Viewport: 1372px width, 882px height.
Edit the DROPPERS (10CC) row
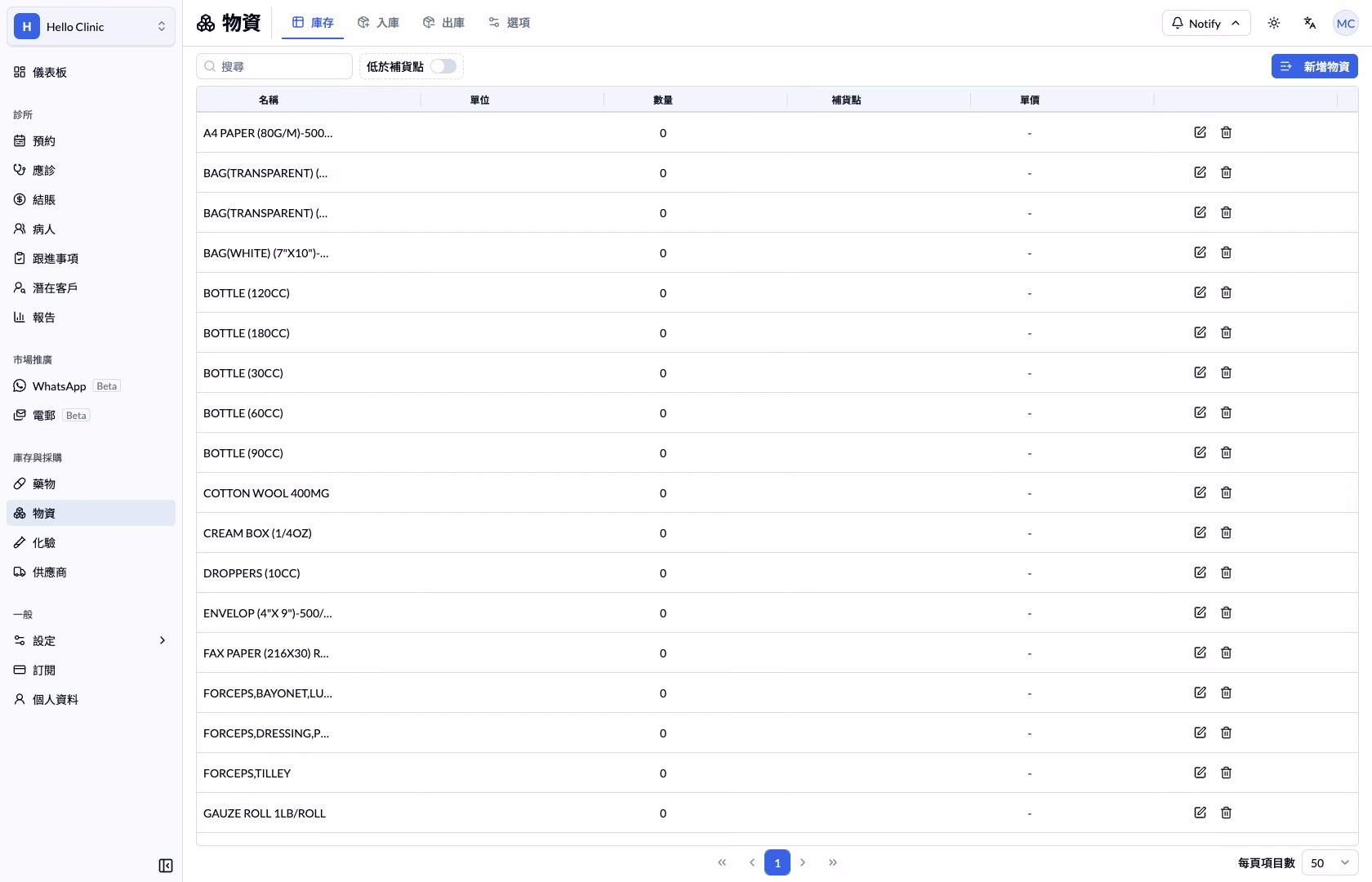pos(1200,572)
